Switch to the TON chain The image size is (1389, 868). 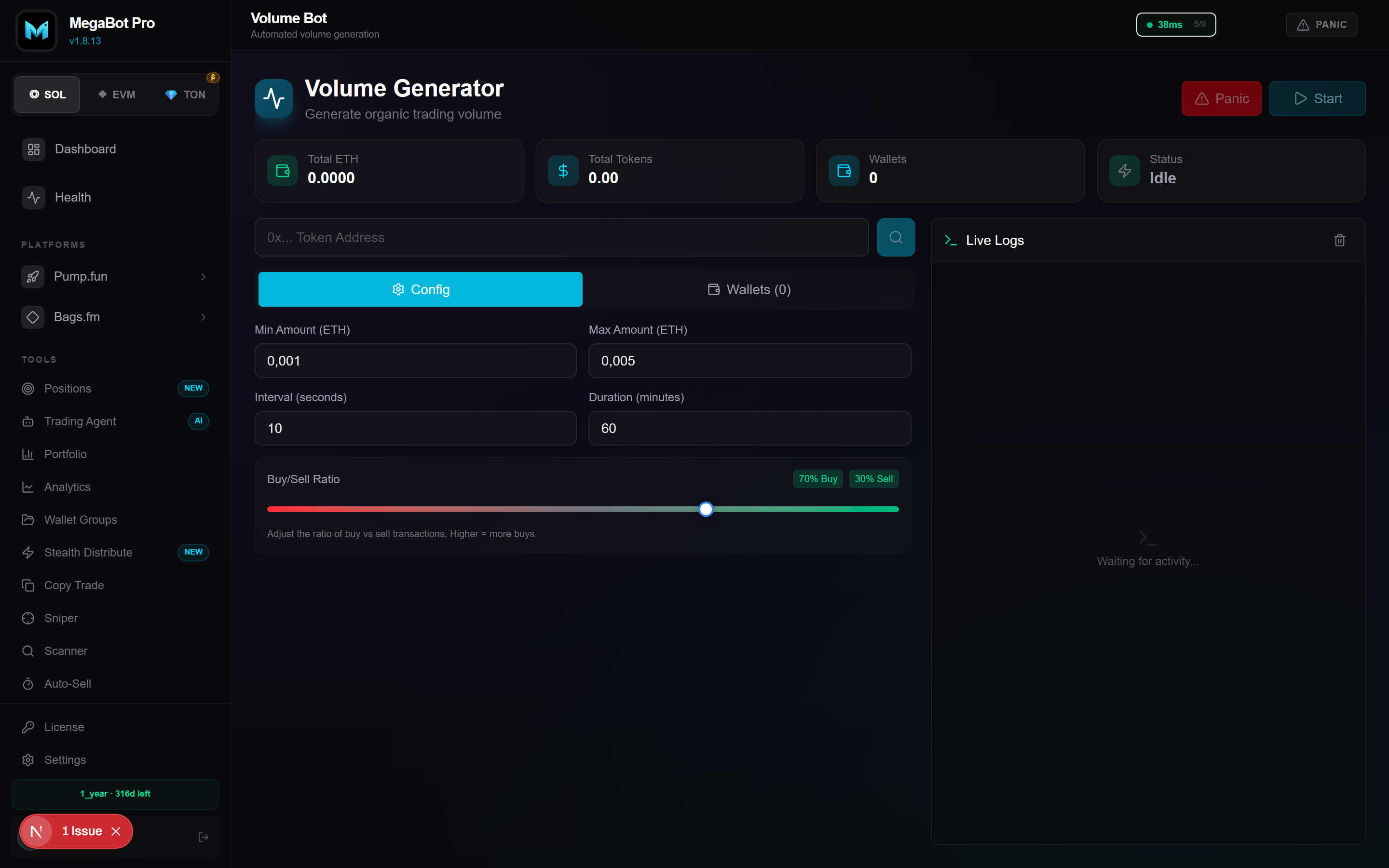click(185, 95)
